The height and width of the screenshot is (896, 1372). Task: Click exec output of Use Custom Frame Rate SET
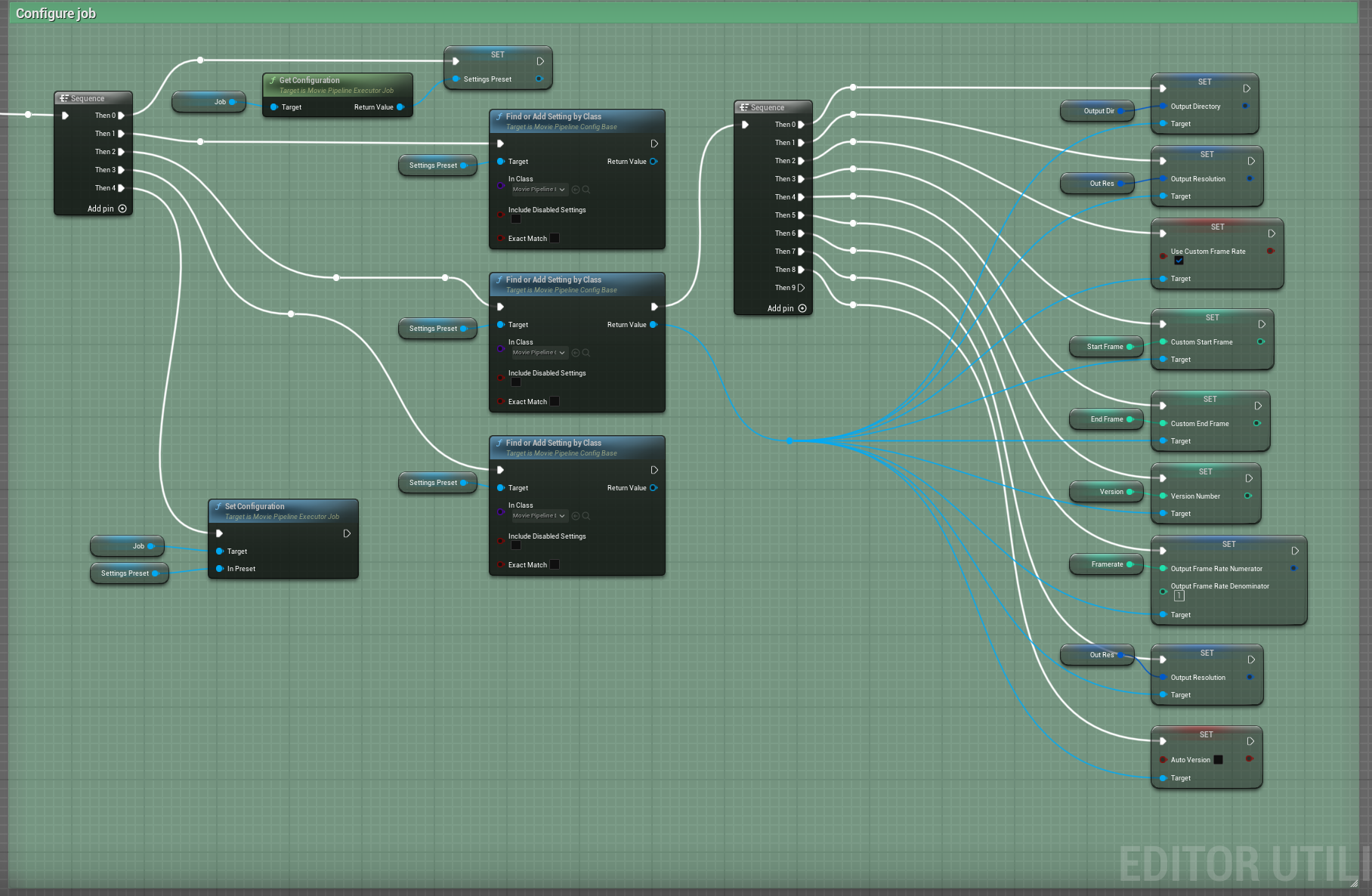click(x=1272, y=233)
